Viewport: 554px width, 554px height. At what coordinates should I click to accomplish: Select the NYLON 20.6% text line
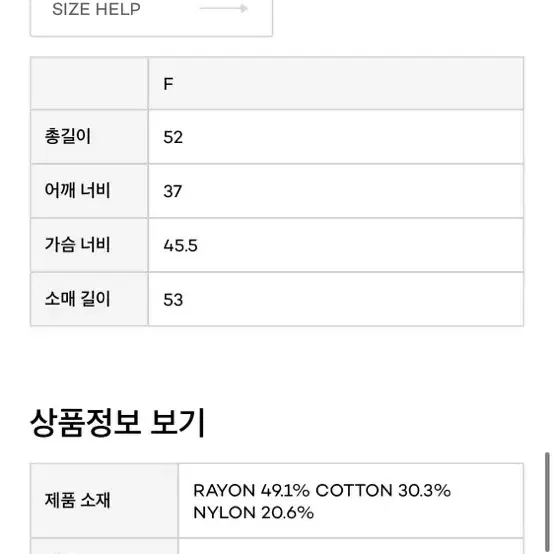click(253, 513)
